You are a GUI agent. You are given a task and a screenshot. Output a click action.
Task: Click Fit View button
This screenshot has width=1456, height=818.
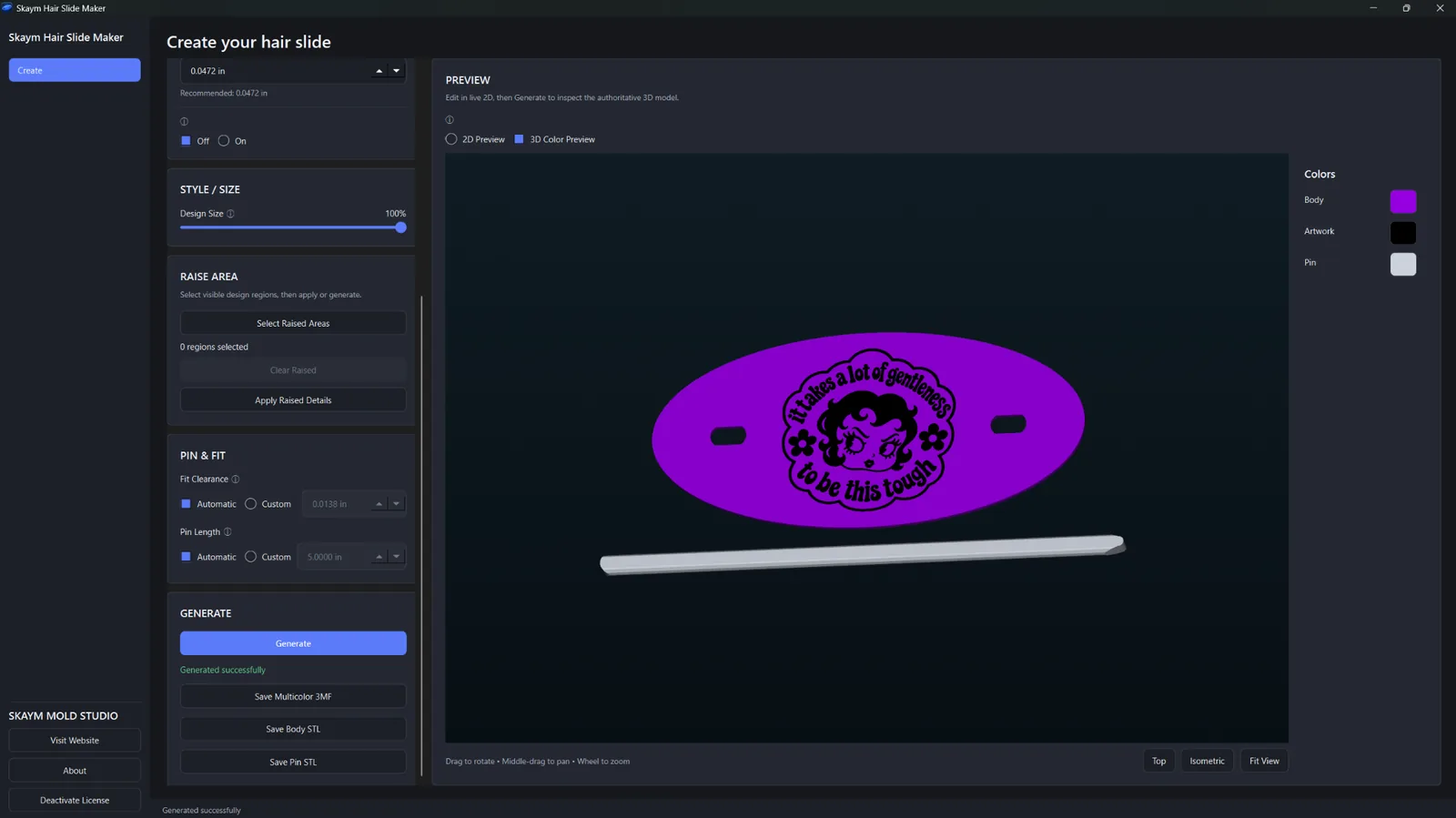pos(1264,762)
